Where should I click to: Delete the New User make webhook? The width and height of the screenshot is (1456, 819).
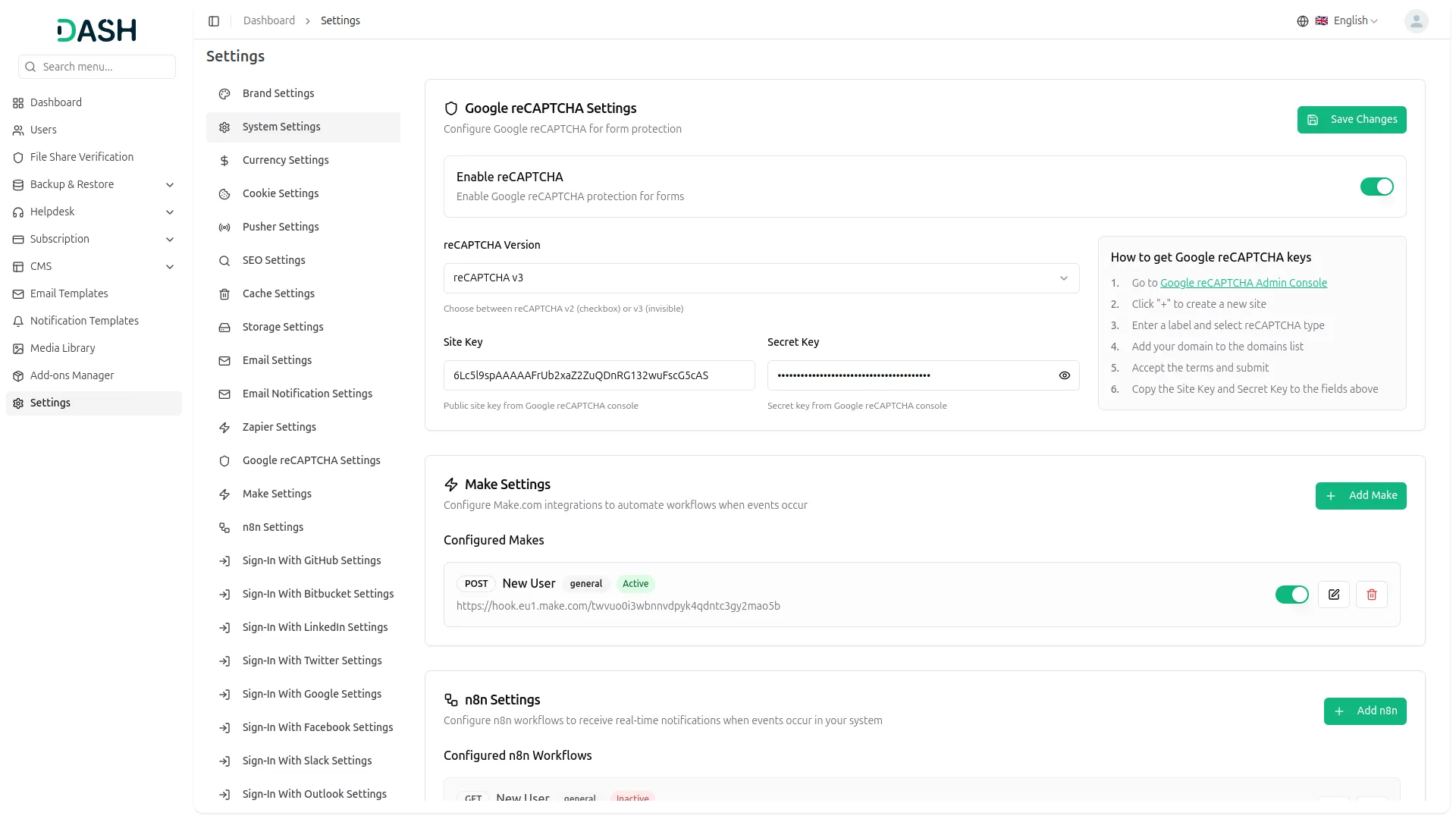(1371, 595)
